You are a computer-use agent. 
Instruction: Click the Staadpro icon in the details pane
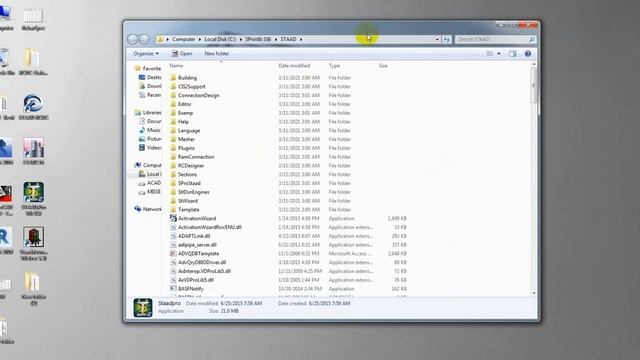click(x=143, y=308)
